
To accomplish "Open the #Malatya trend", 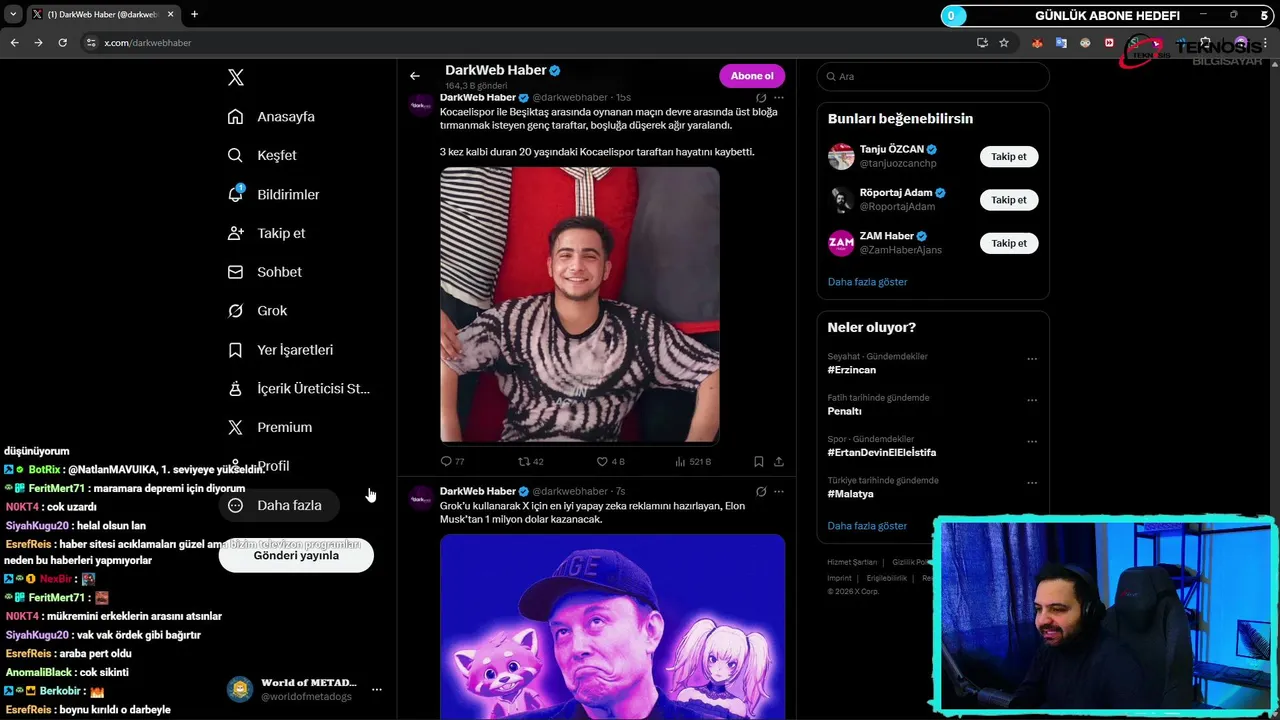I will click(850, 494).
